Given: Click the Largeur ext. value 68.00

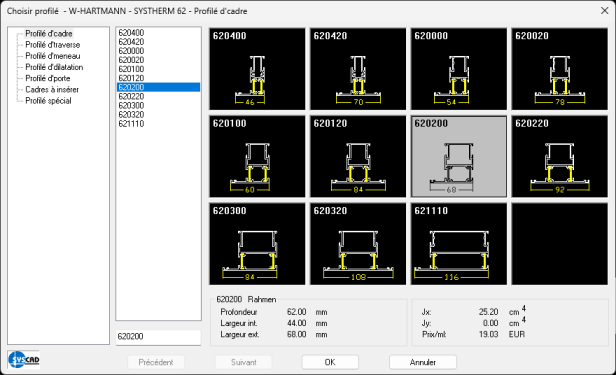Looking at the screenshot, I should click(296, 335).
